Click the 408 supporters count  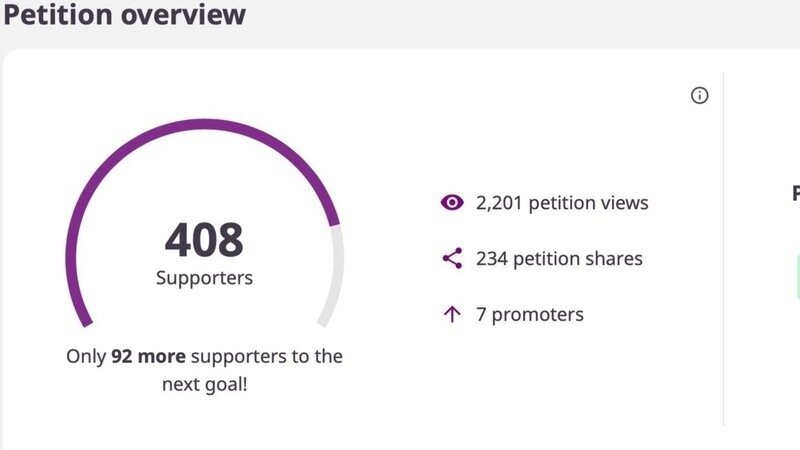[x=204, y=241]
